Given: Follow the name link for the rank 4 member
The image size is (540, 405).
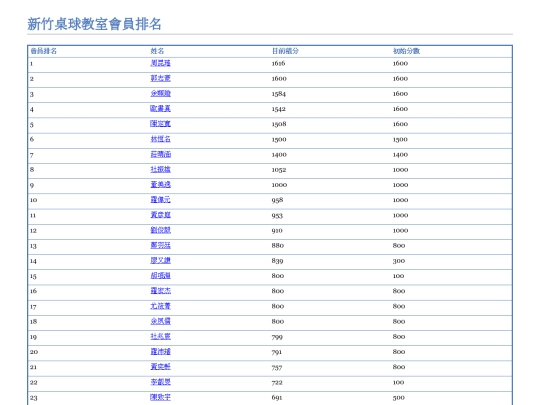Looking at the screenshot, I should tap(160, 109).
